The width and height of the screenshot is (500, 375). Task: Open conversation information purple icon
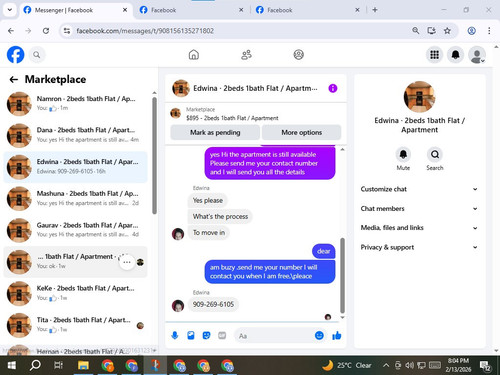tap(333, 88)
